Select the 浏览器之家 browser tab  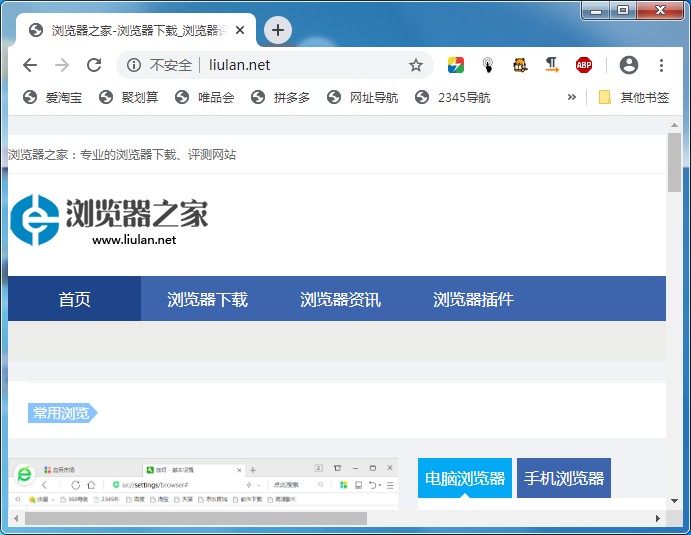(136, 30)
